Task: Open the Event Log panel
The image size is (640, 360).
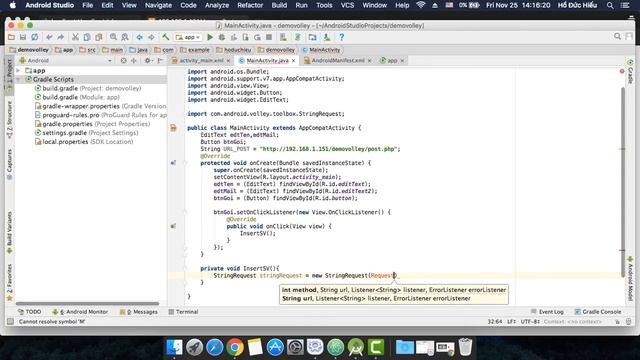Action: pyautogui.click(x=547, y=311)
